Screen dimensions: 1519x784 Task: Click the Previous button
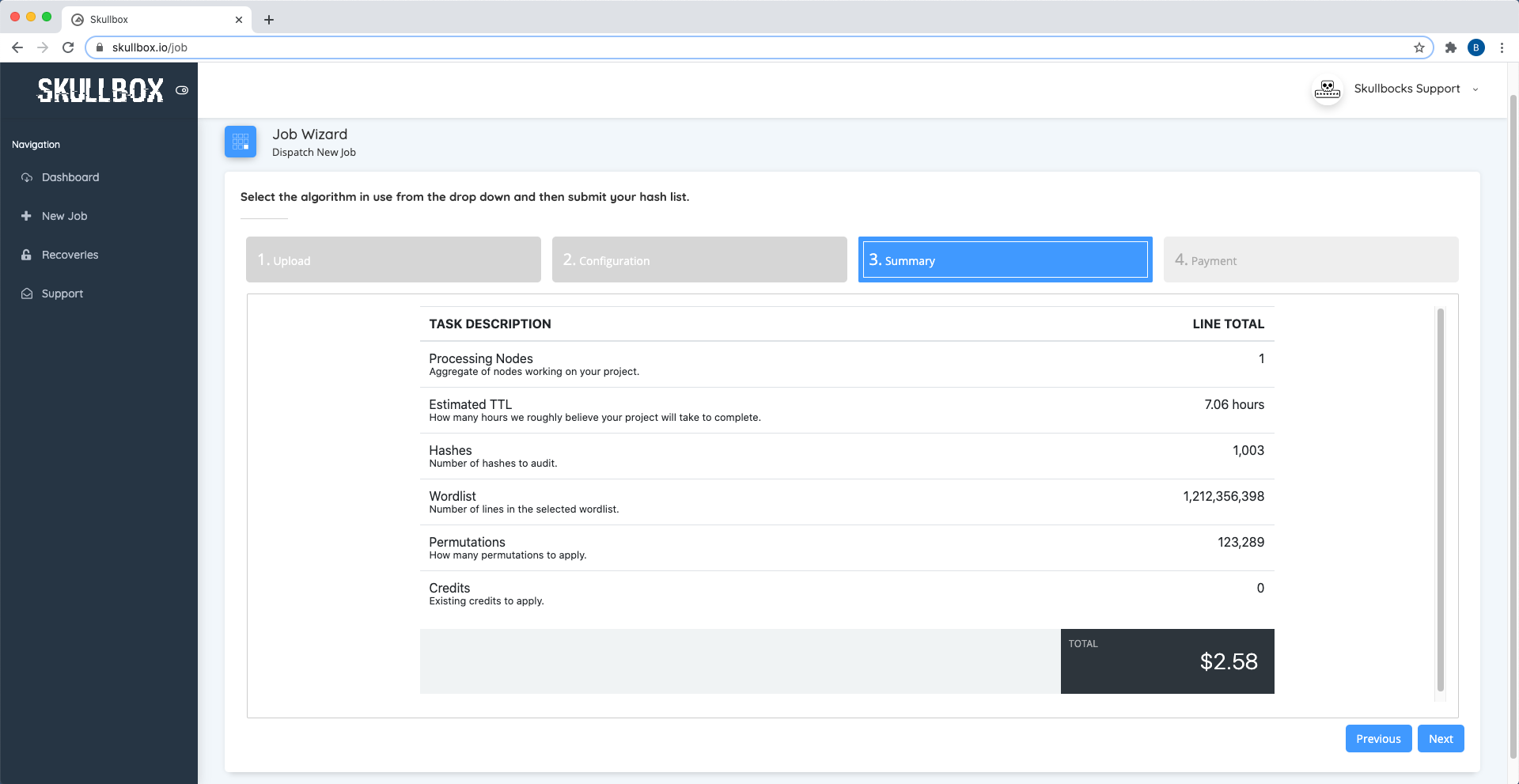pyautogui.click(x=1378, y=738)
